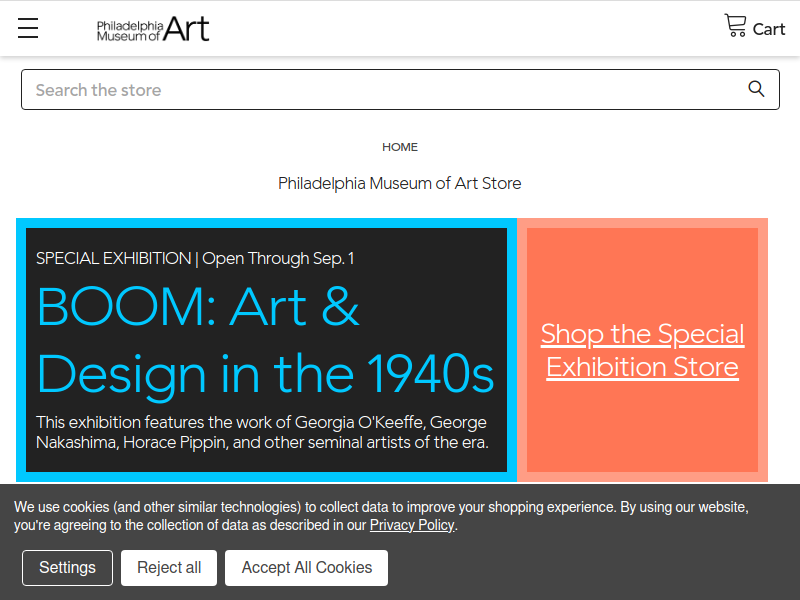Click the cookie notice message text
This screenshot has width=800, height=600.
pyautogui.click(x=381, y=516)
